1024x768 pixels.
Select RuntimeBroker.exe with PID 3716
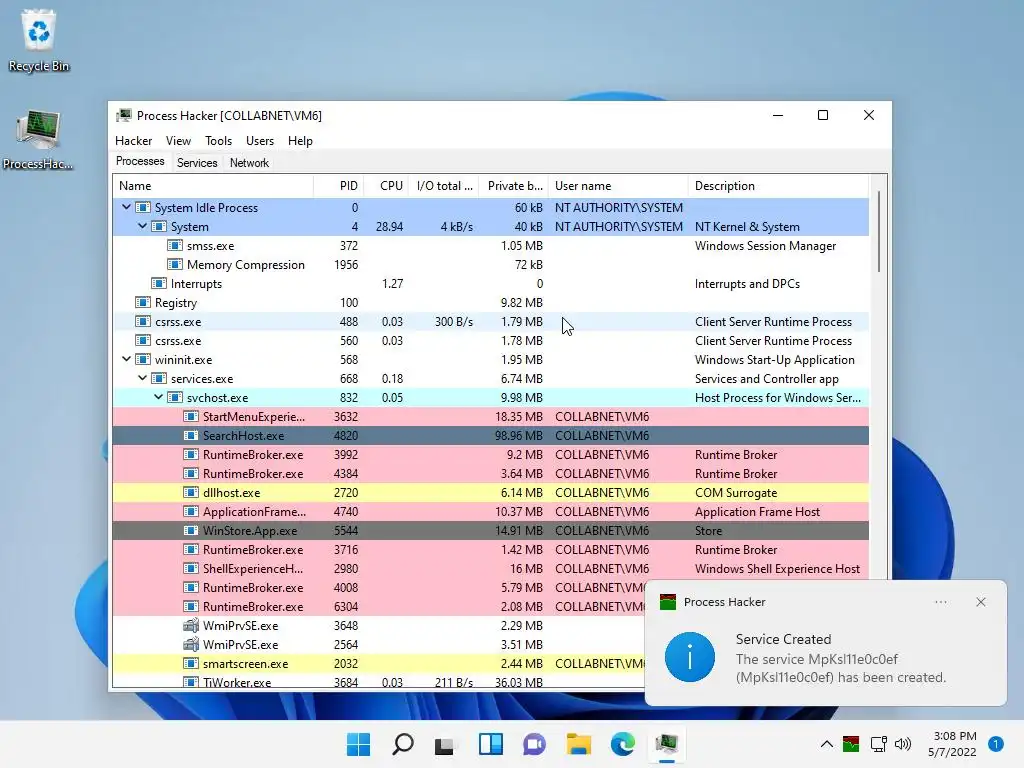490,549
